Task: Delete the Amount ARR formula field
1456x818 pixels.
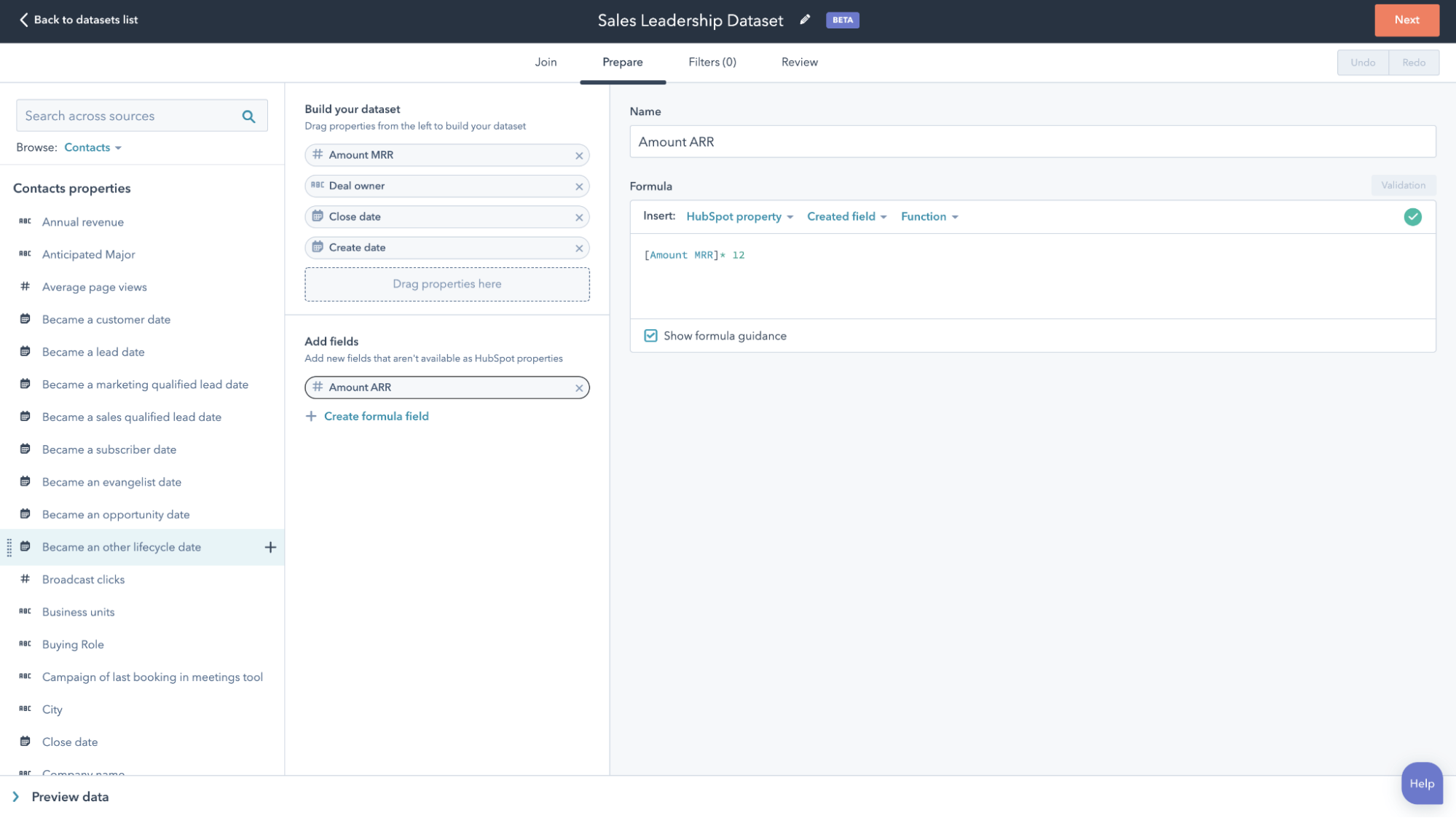Action: click(579, 388)
